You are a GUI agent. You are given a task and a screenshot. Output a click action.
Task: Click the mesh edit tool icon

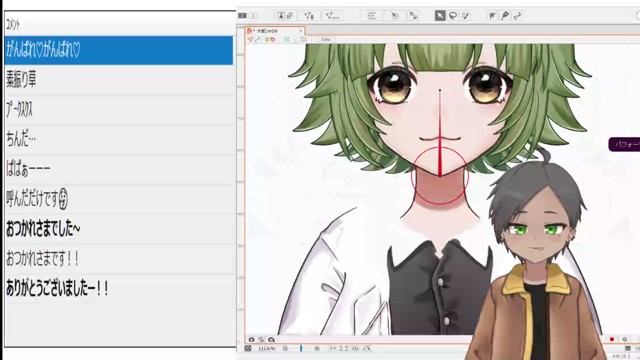pos(395,16)
